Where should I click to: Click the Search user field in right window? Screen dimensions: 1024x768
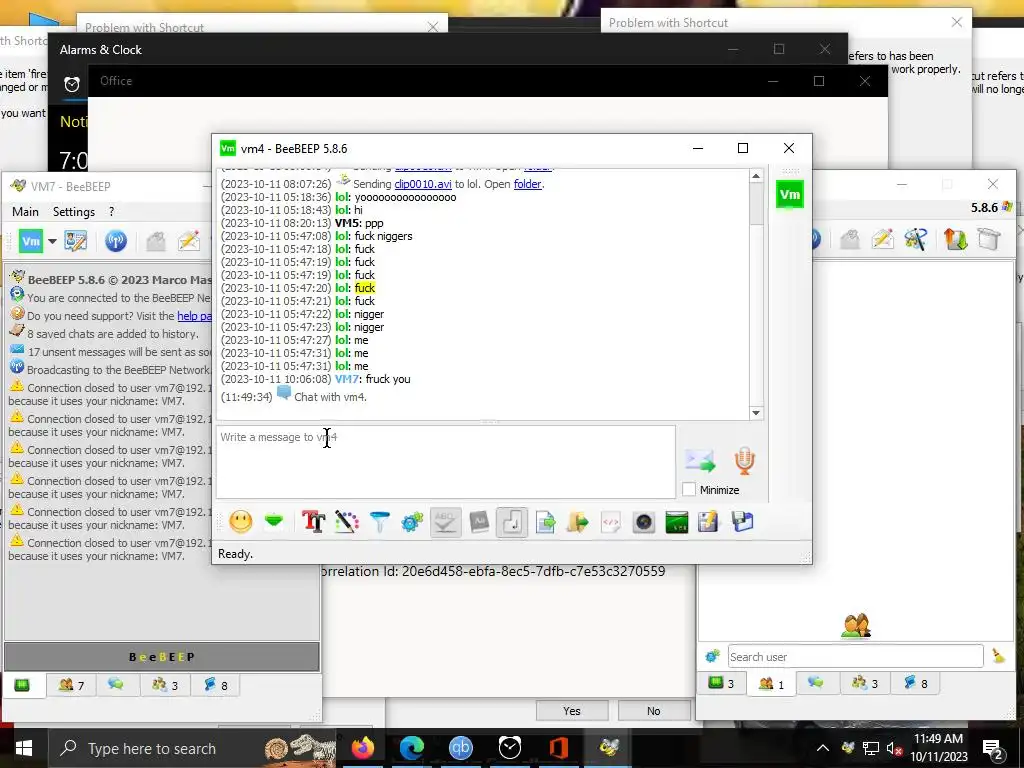(855, 656)
